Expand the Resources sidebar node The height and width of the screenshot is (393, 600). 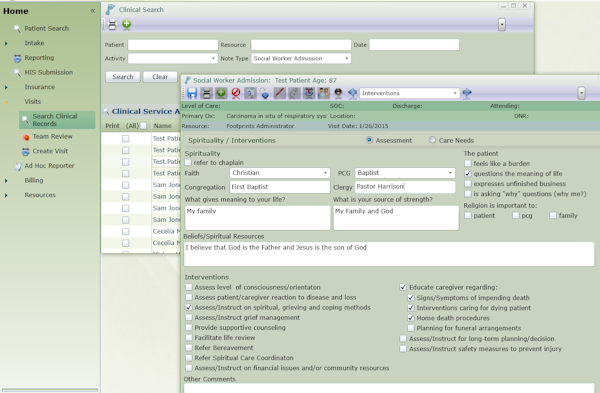pos(6,195)
